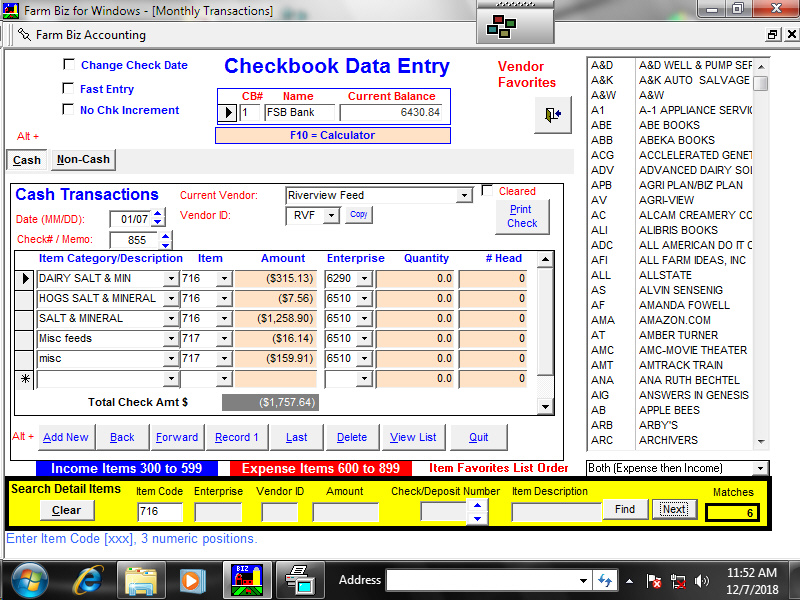Switch to the Cash tab
This screenshot has height=600, width=800.
point(27,160)
